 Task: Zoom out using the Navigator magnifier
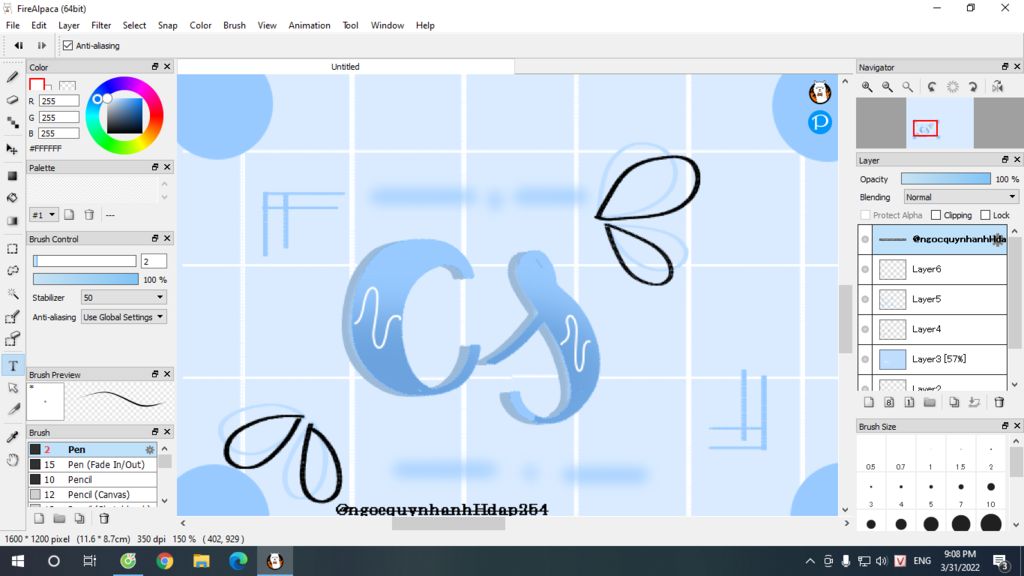pyautogui.click(x=888, y=87)
